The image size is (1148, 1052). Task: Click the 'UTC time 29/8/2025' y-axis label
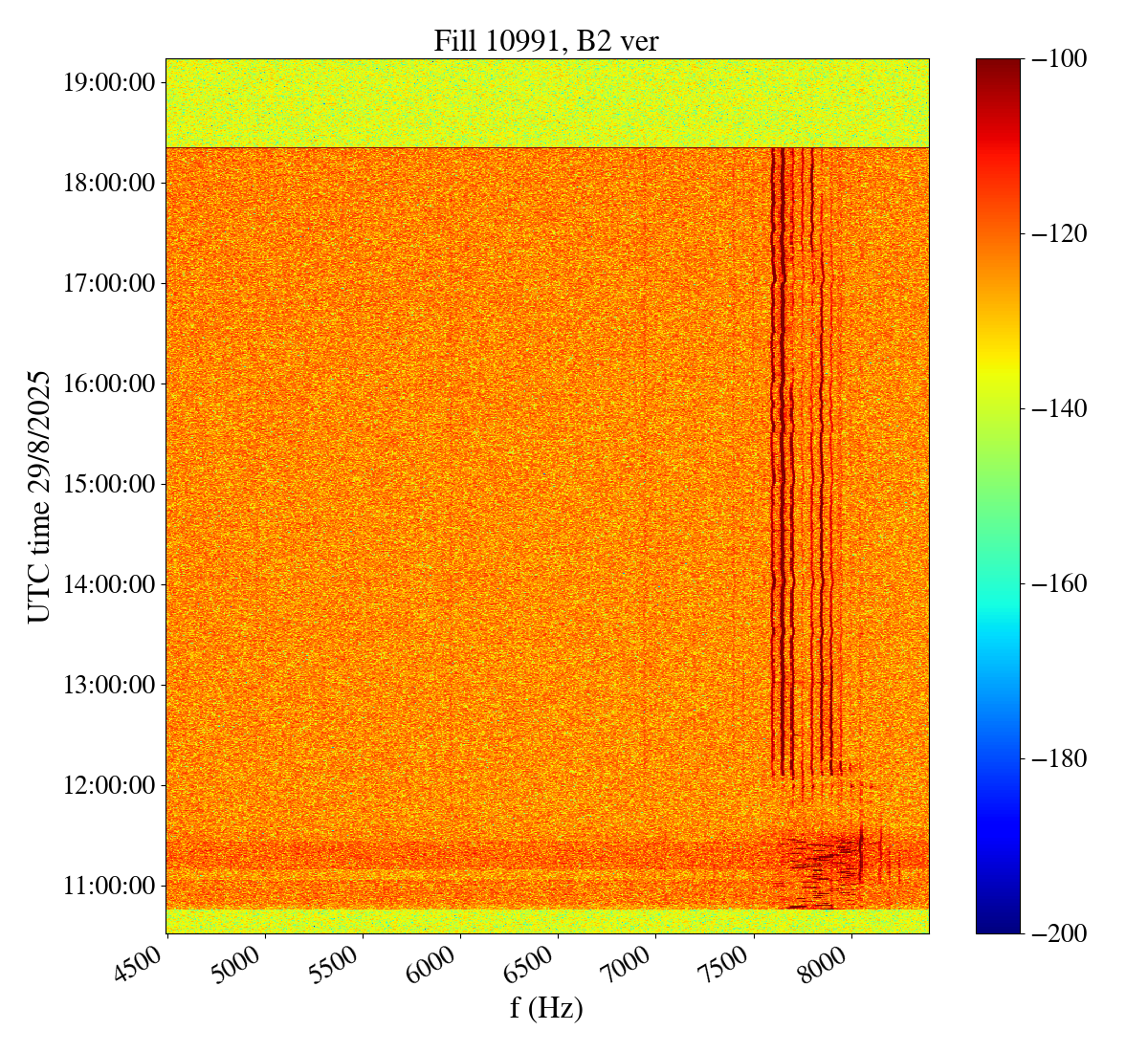point(39,496)
